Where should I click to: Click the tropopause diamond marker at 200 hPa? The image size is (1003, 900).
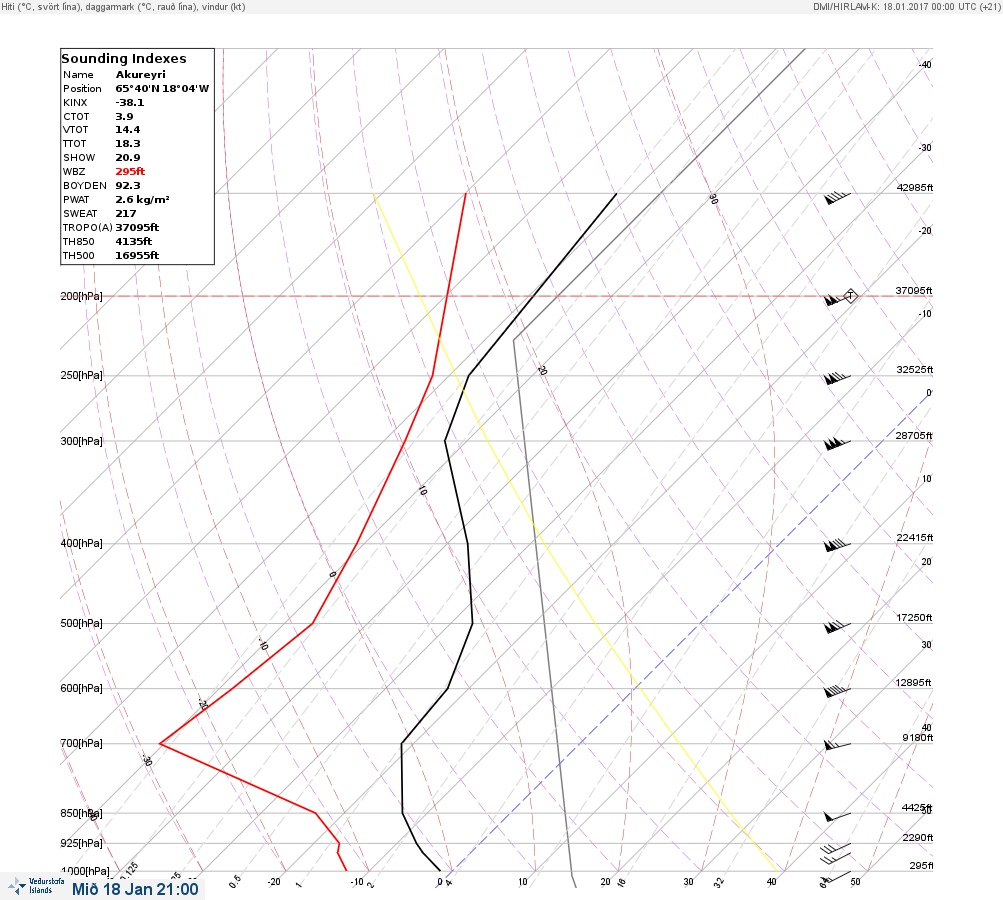tap(850, 296)
